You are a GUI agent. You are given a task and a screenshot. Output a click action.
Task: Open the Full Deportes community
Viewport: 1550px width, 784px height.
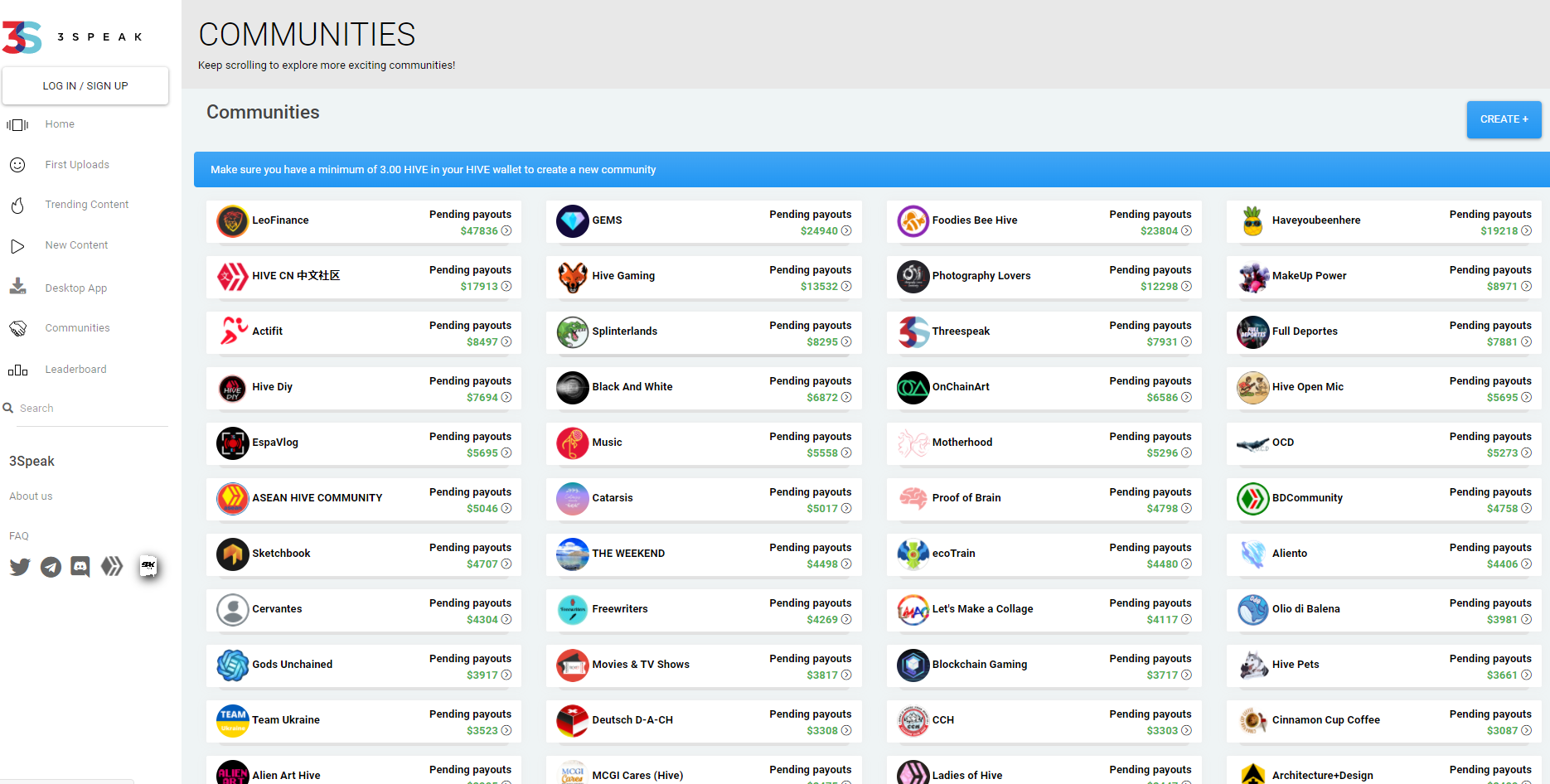click(x=1384, y=332)
